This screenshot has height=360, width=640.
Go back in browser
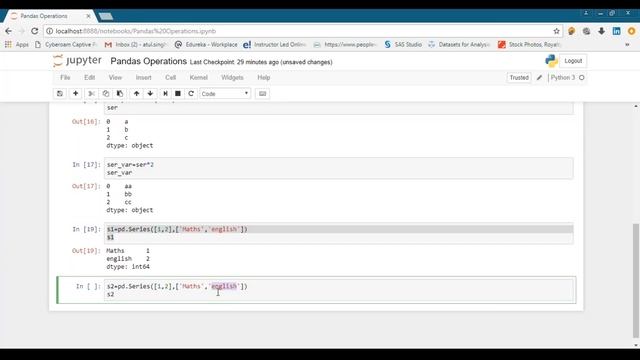click(9, 31)
